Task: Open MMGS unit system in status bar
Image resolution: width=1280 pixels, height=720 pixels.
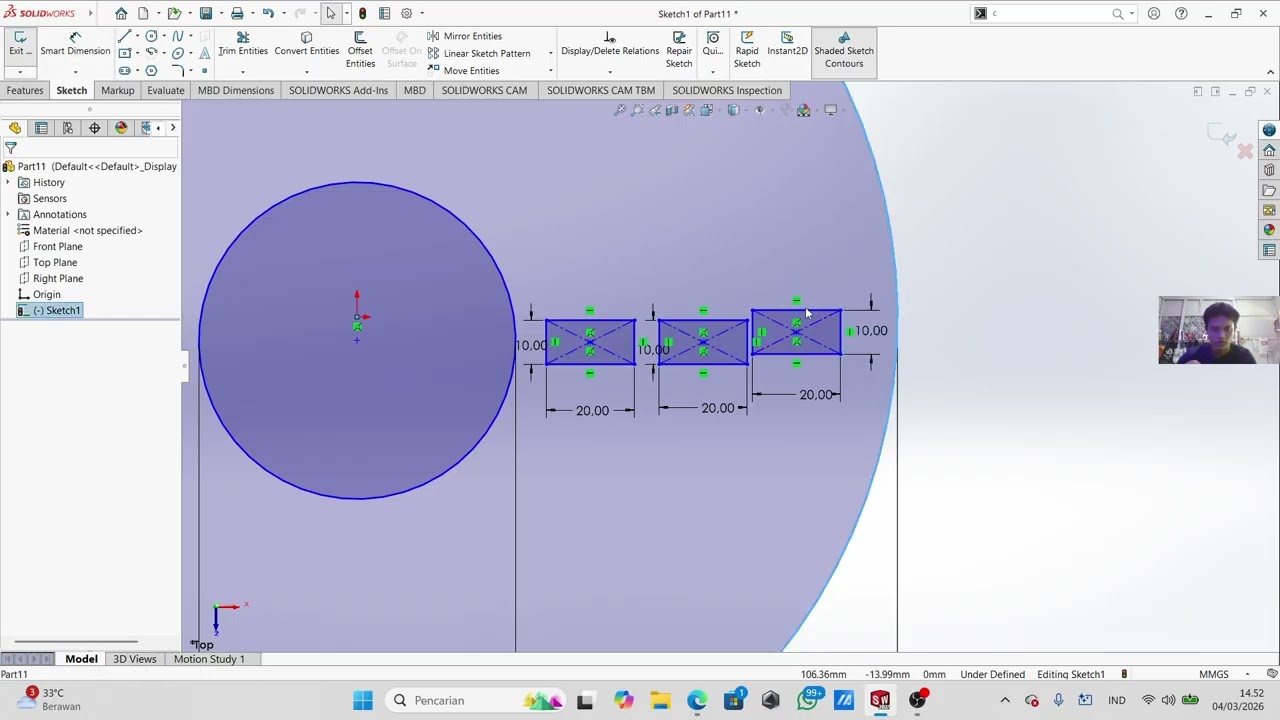Action: [1213, 674]
